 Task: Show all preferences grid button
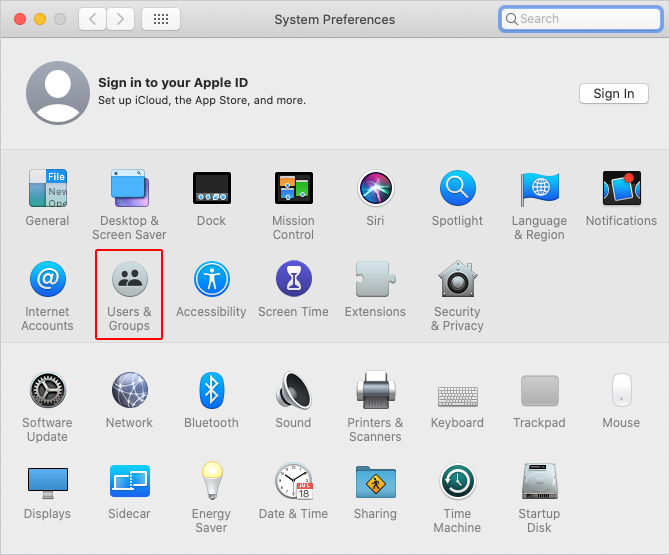coord(161,19)
